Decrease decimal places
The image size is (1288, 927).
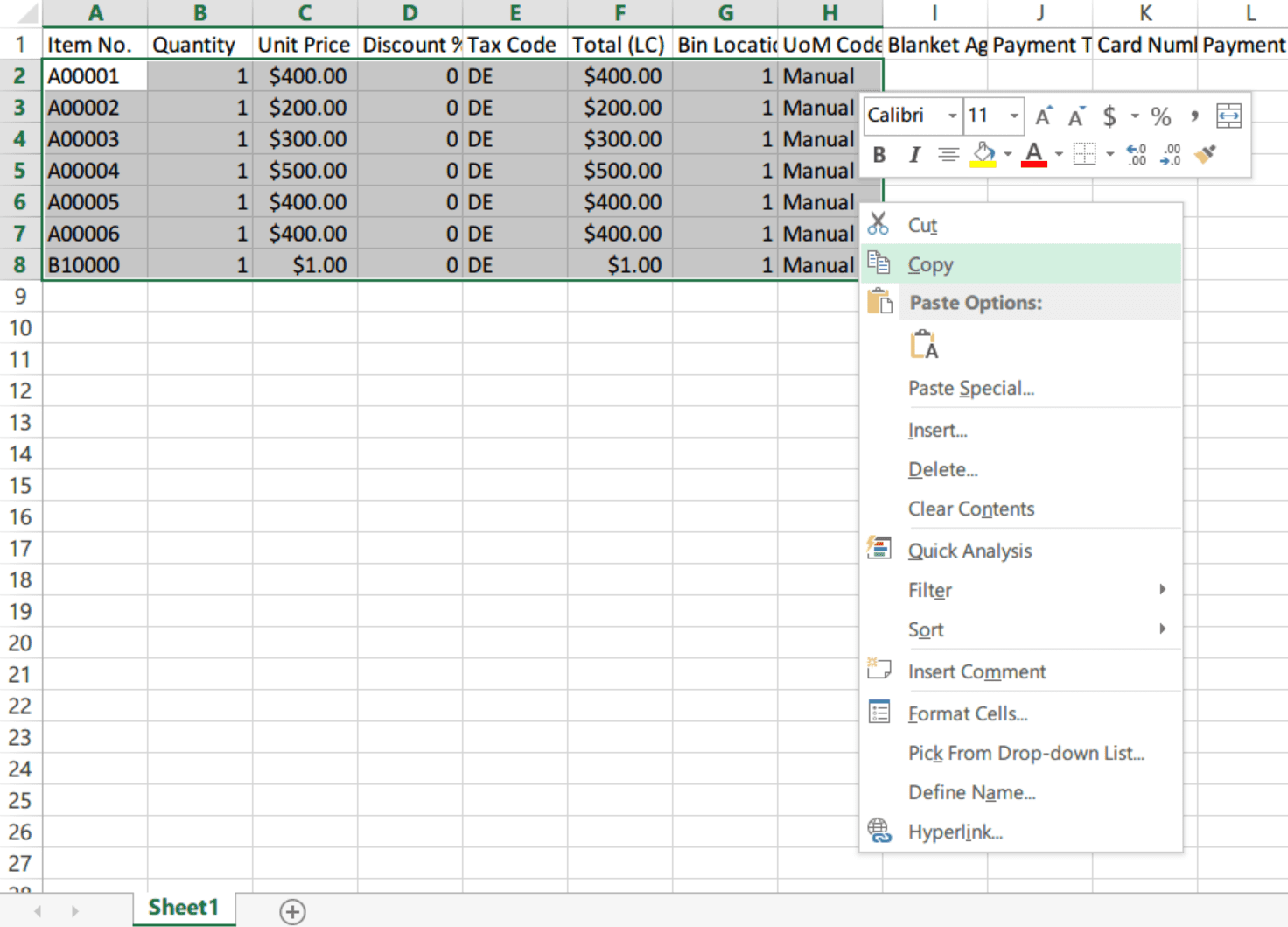pyautogui.click(x=1171, y=155)
